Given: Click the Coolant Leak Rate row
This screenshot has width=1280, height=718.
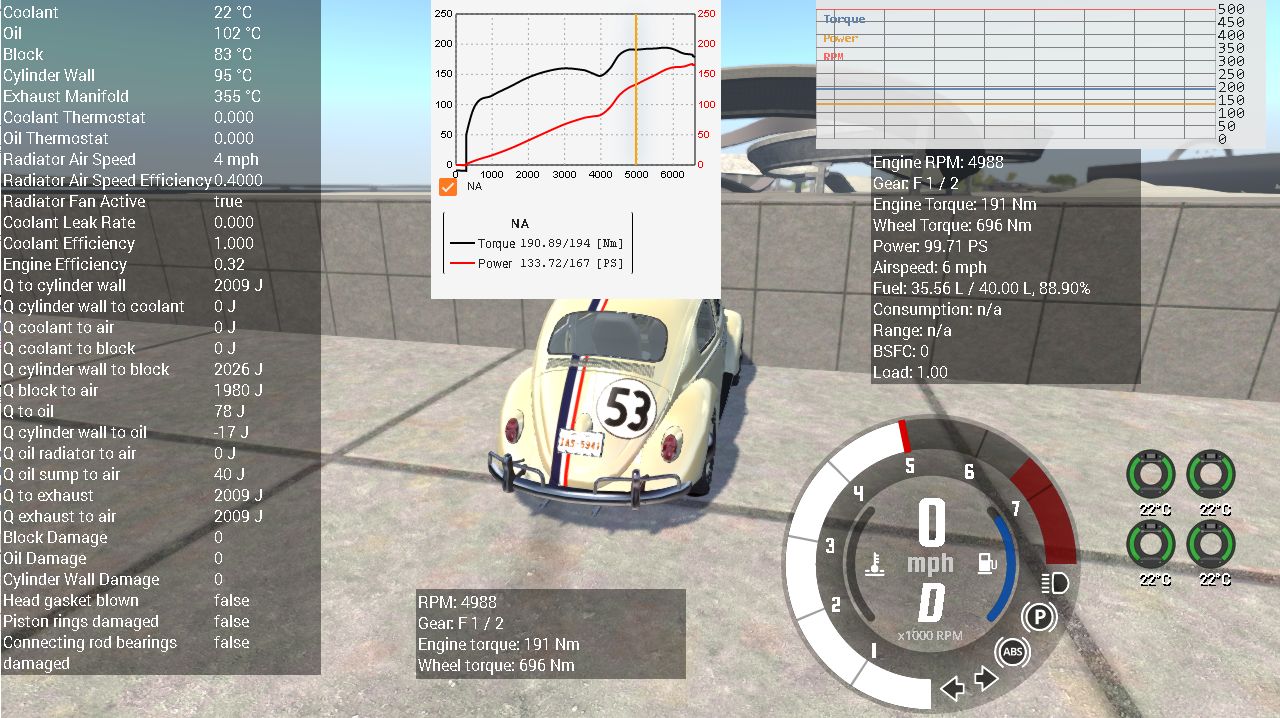Looking at the screenshot, I should [x=160, y=222].
